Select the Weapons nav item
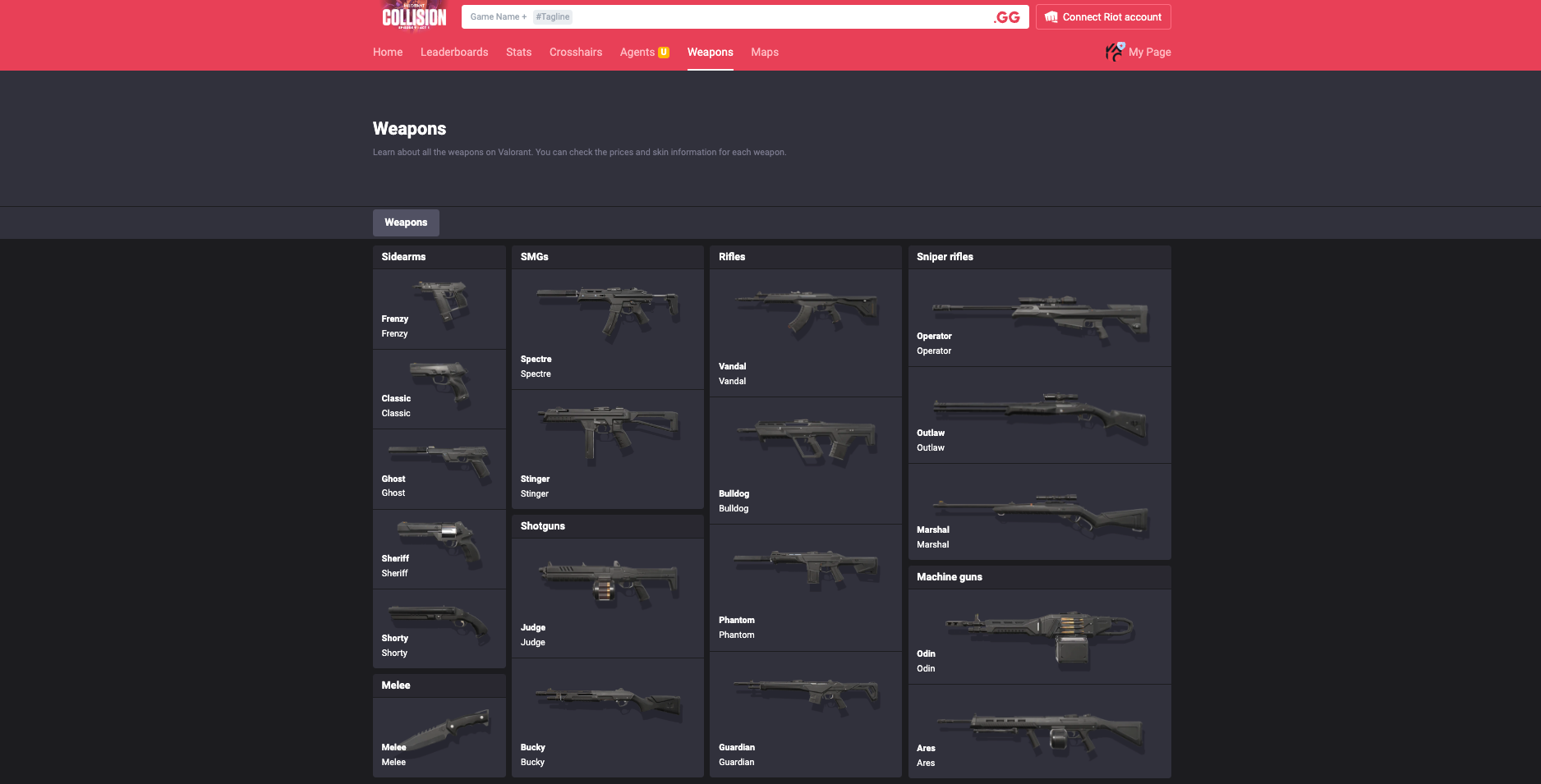Image resolution: width=1541 pixels, height=784 pixels. tap(711, 53)
